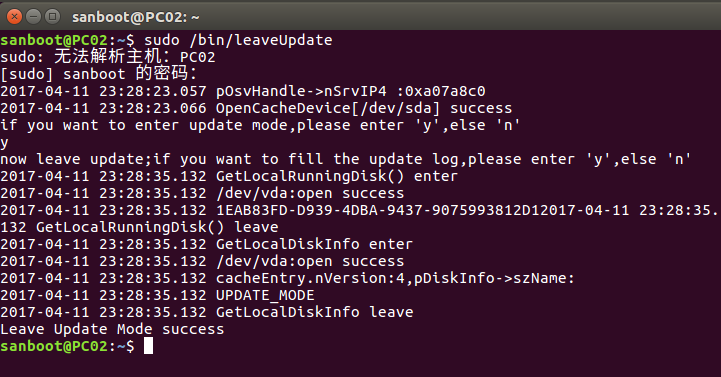Click the single 'y' response line
721x377 pixels.
click(4, 142)
